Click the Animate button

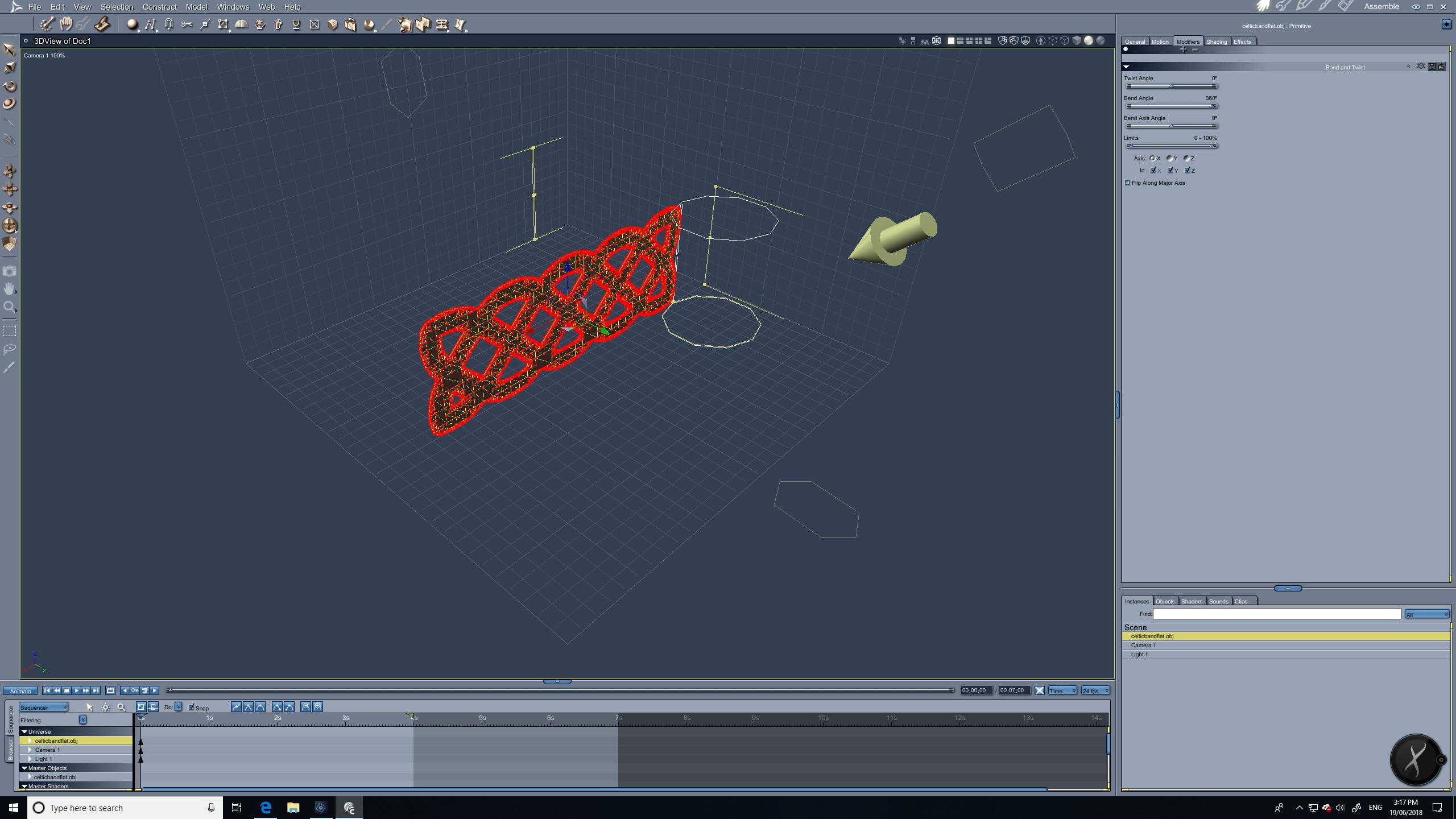point(20,691)
